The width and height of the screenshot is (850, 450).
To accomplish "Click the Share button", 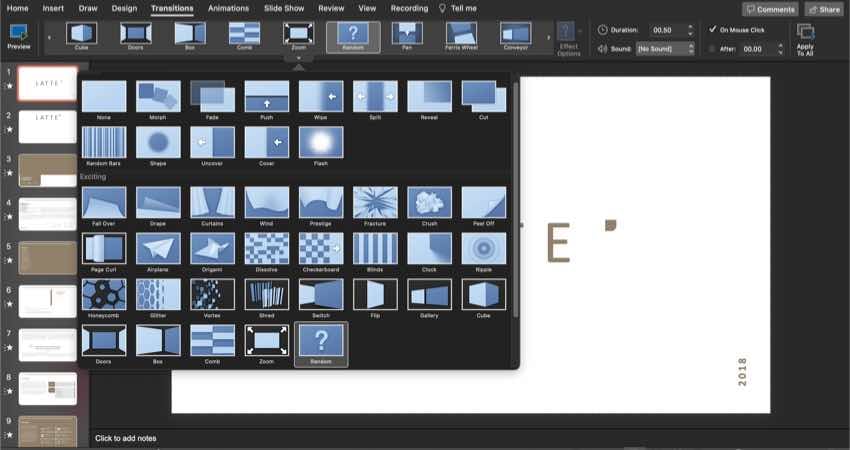I will coord(824,9).
